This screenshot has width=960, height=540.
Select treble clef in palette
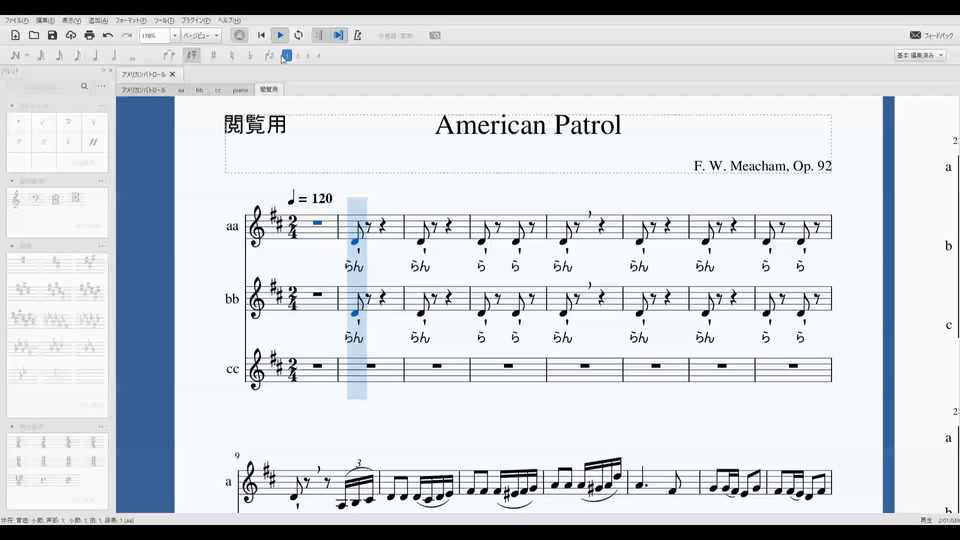point(16,198)
